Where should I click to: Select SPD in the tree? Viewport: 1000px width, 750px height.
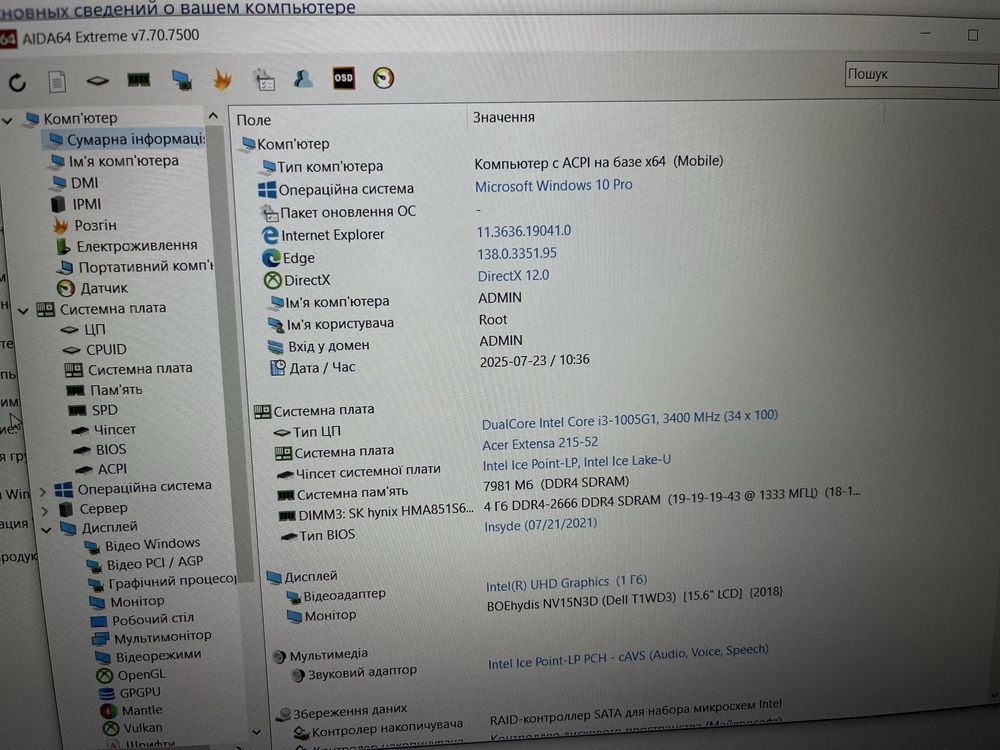pyautogui.click(x=92, y=409)
